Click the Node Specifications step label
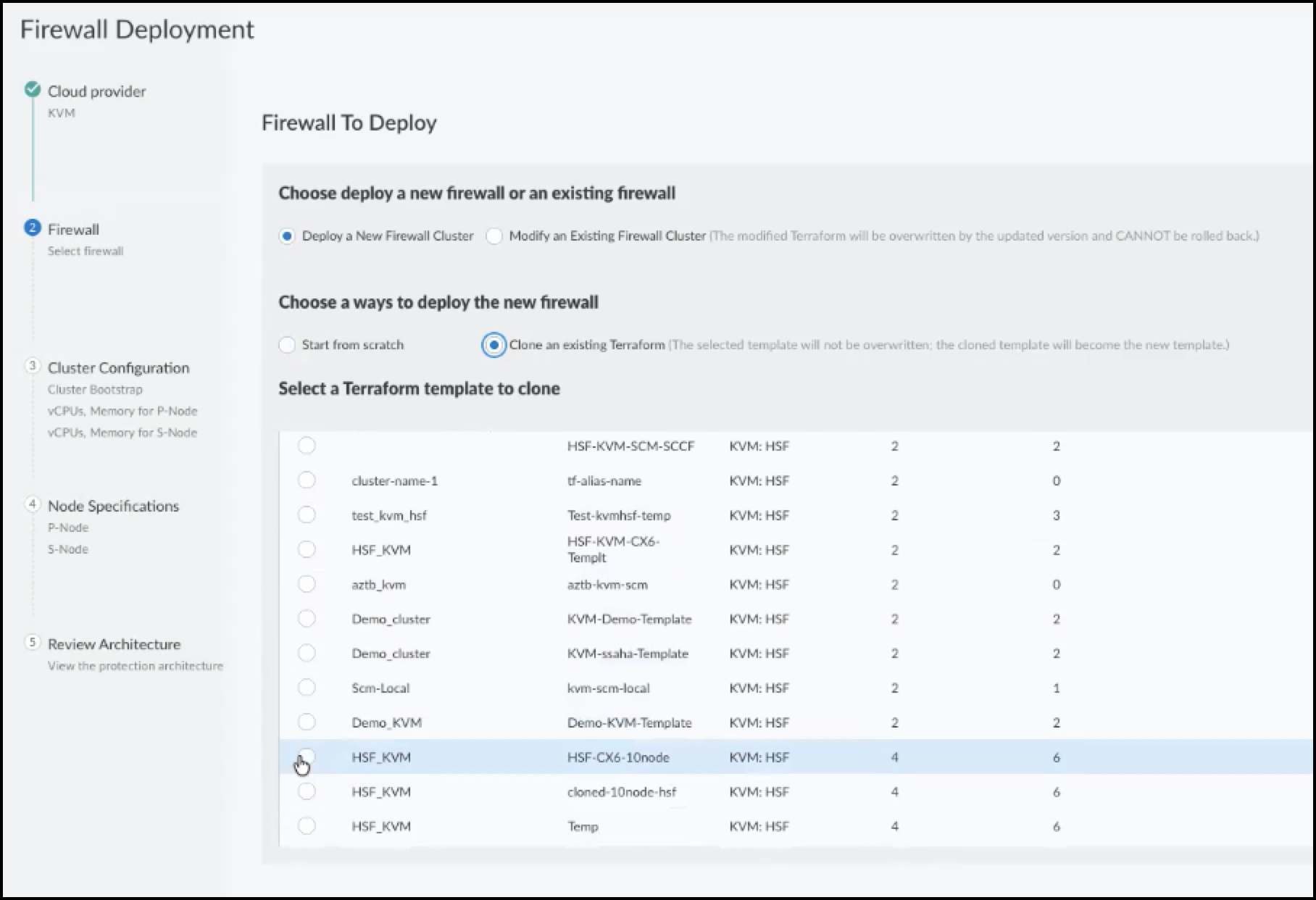Screen dimensions: 1316x900 (x=113, y=506)
